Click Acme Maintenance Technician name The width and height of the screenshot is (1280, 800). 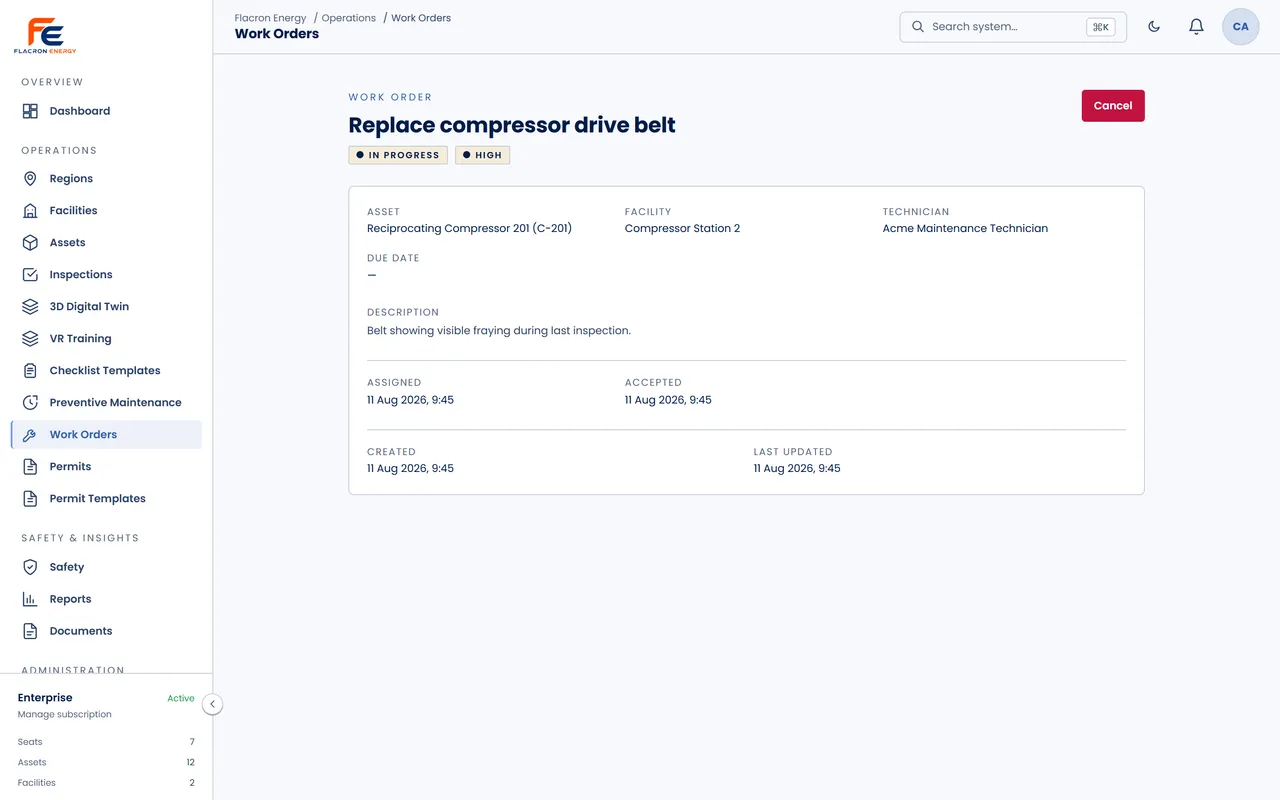pyautogui.click(x=965, y=229)
